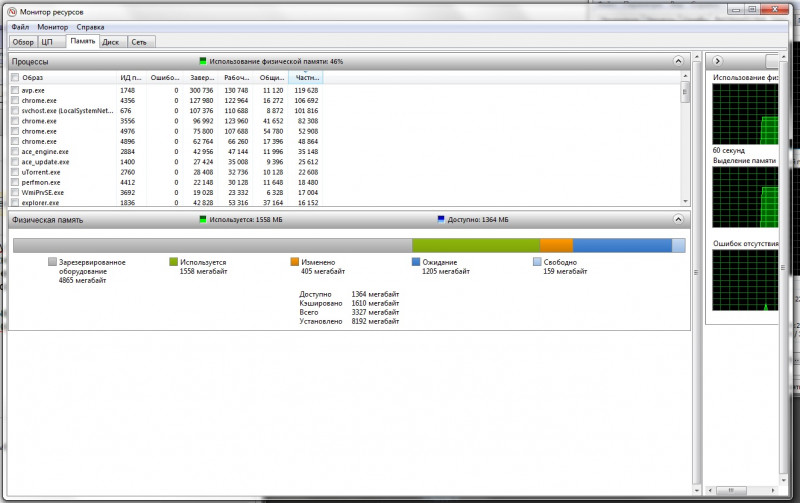Hide the graphs pane with arrow button
Image resolution: width=800 pixels, height=503 pixels.
[x=718, y=61]
